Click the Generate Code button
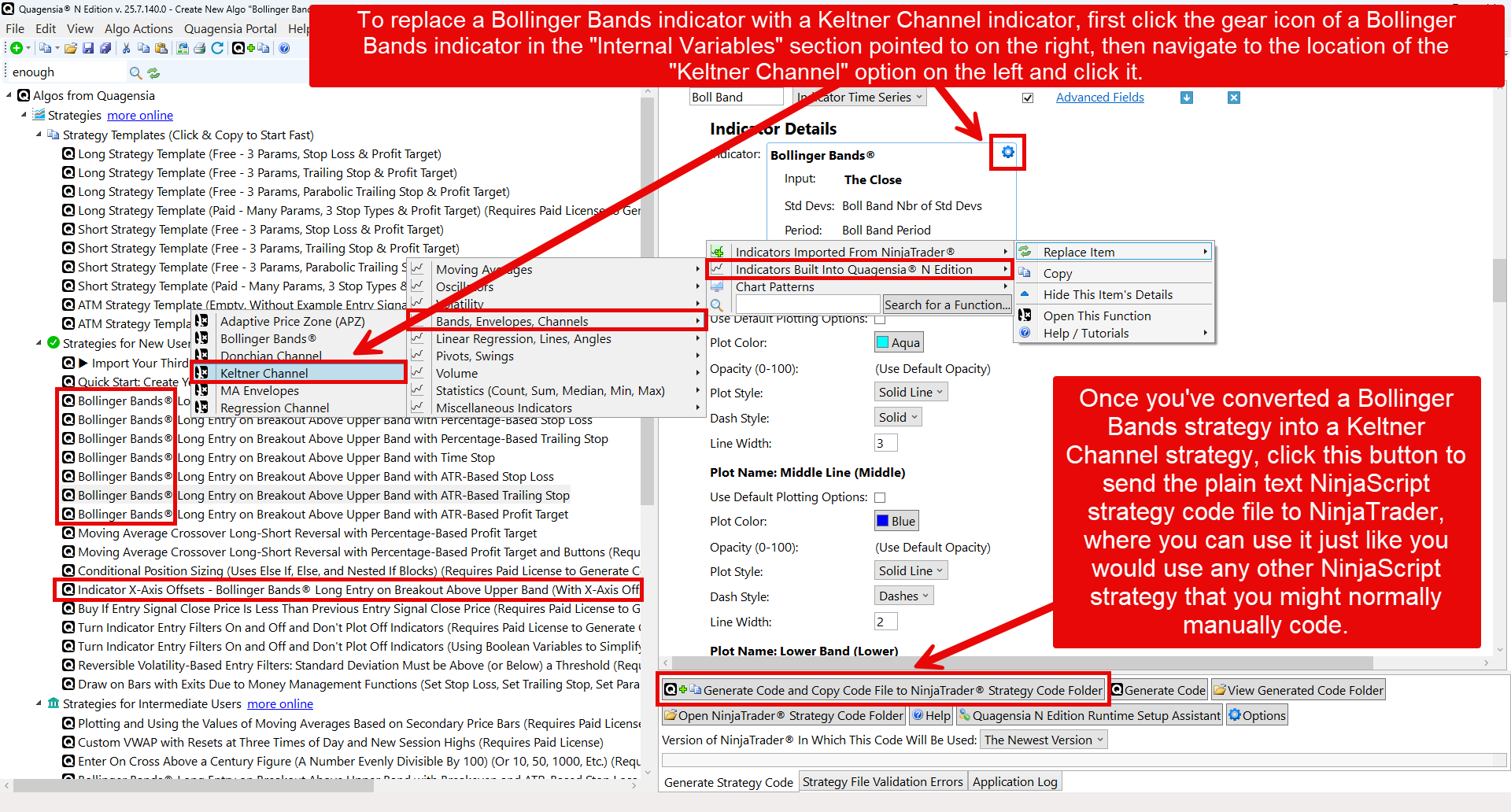 [x=1158, y=690]
